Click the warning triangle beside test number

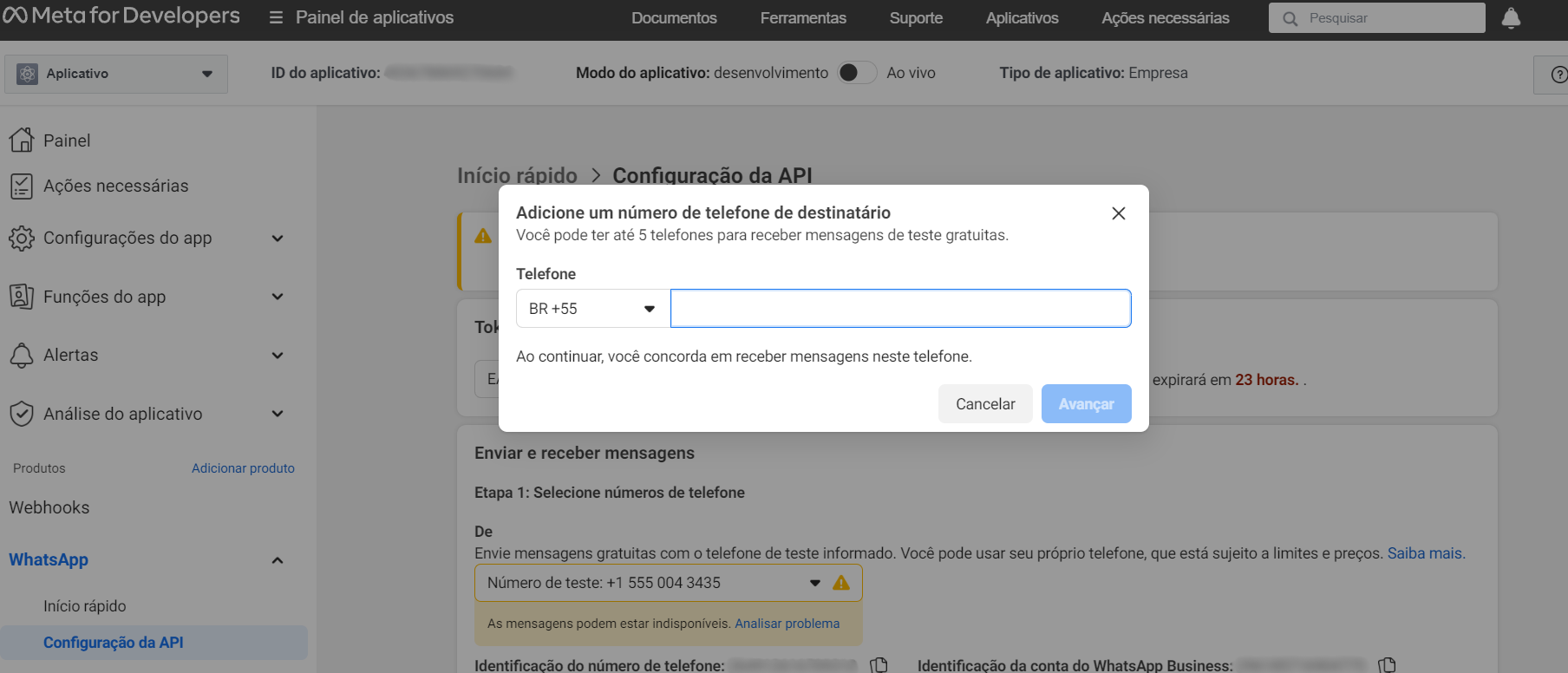click(x=841, y=583)
